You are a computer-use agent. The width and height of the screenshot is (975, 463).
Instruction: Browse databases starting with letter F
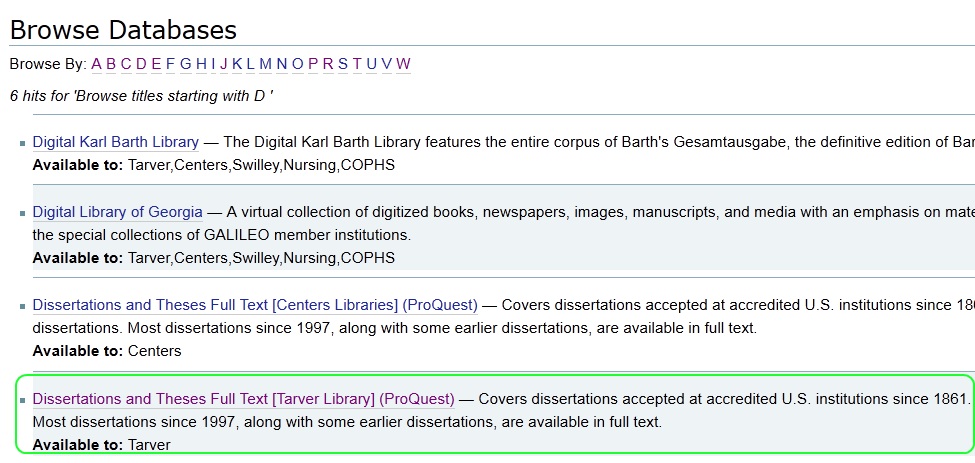170,63
